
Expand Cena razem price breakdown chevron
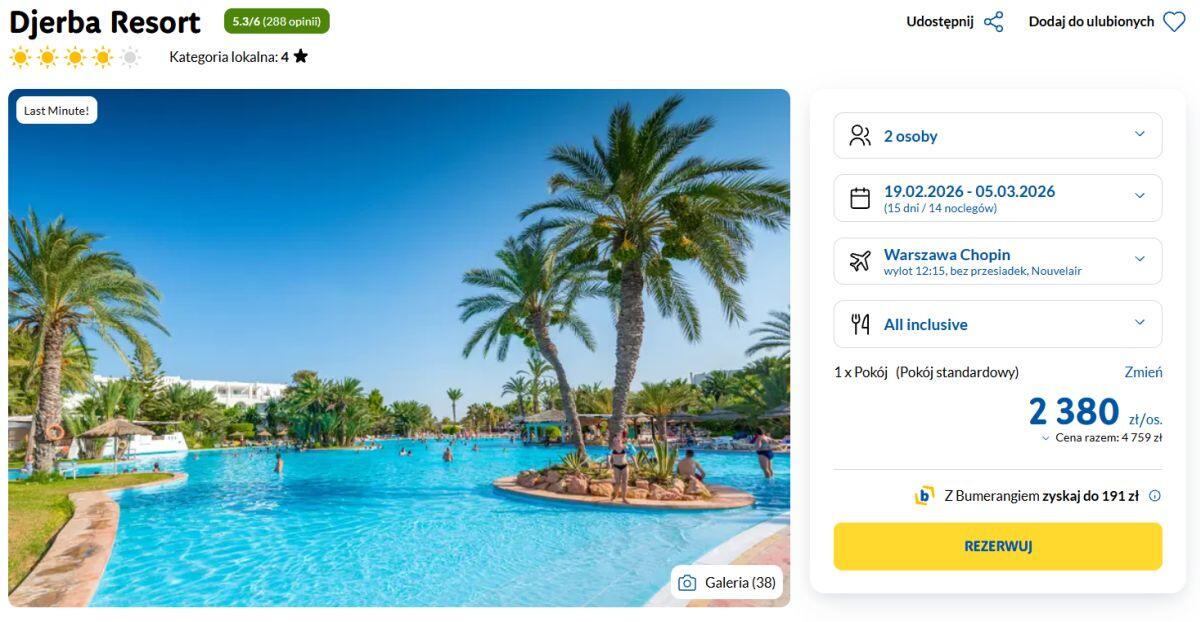pyautogui.click(x=1046, y=438)
